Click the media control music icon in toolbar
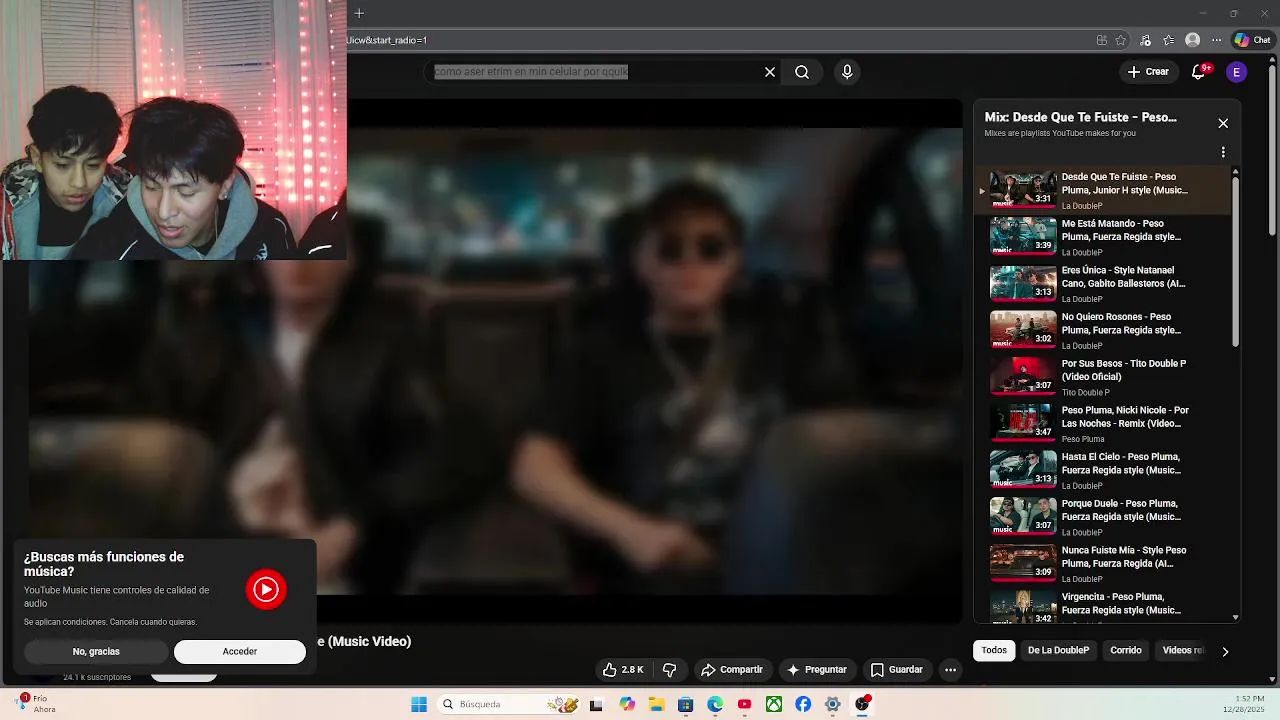 click(1145, 40)
